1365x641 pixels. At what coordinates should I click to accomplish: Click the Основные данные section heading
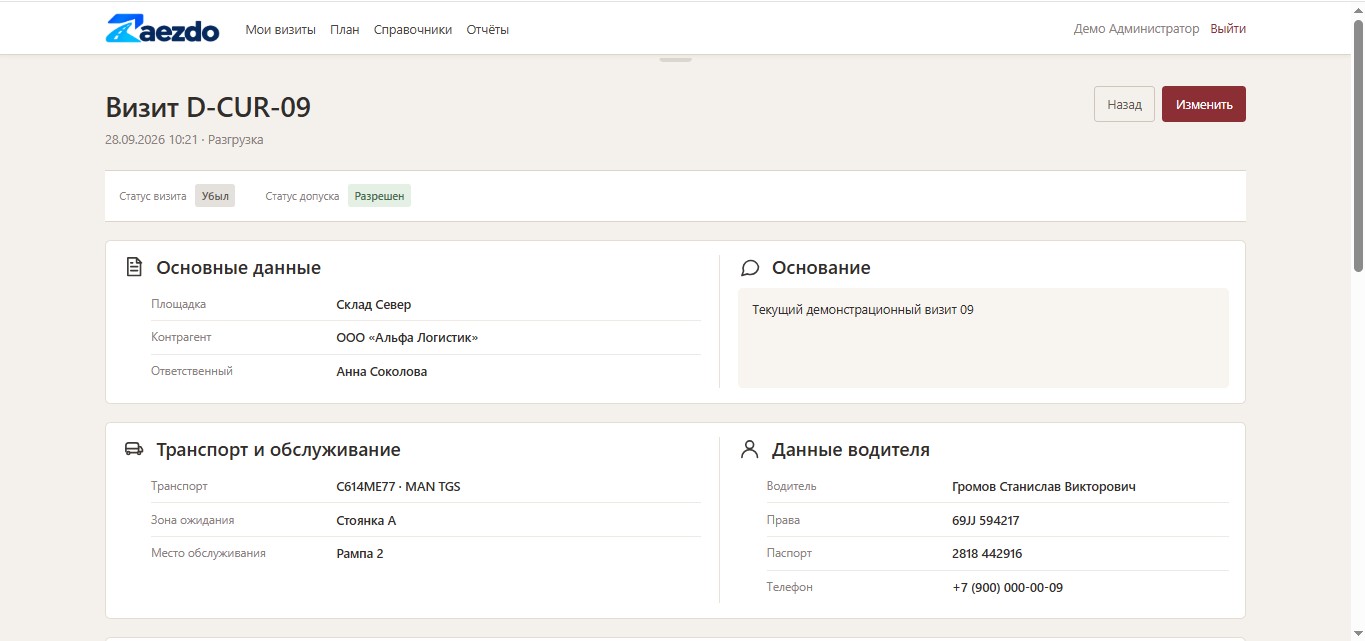238,268
